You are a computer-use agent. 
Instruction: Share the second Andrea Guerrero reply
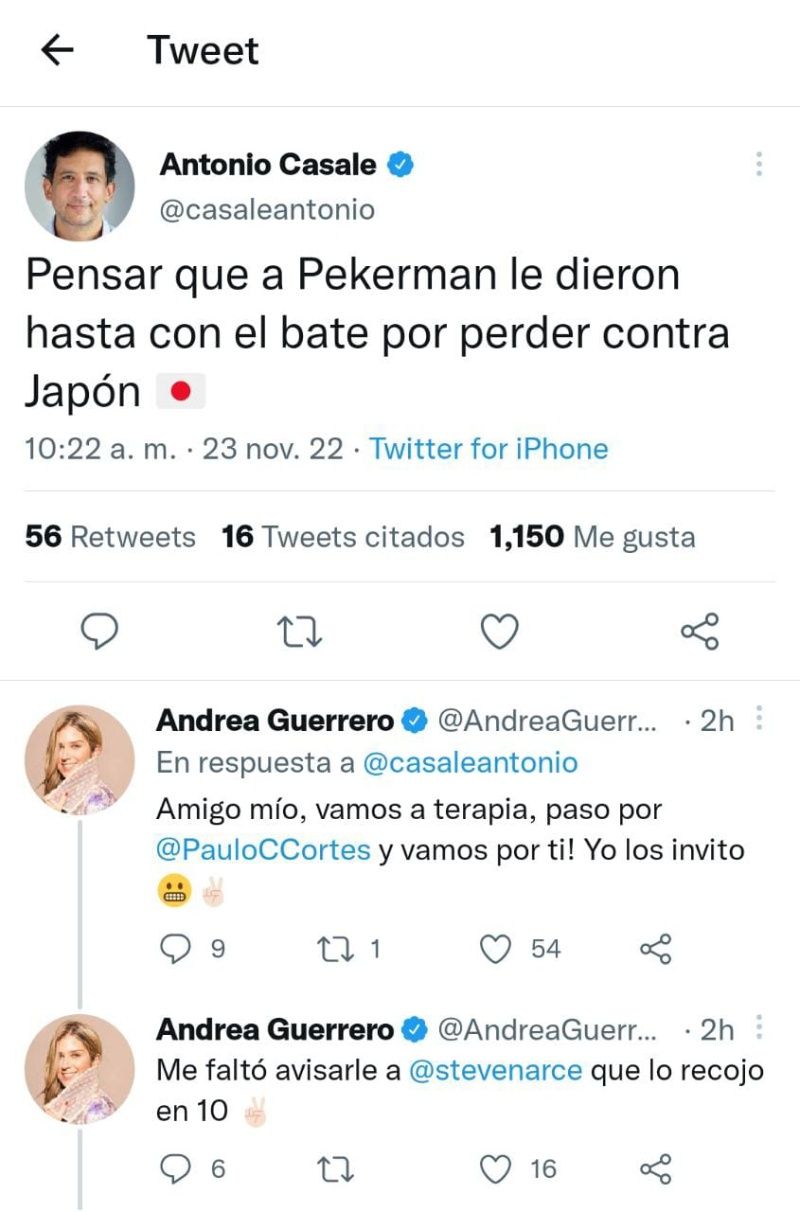point(656,1168)
